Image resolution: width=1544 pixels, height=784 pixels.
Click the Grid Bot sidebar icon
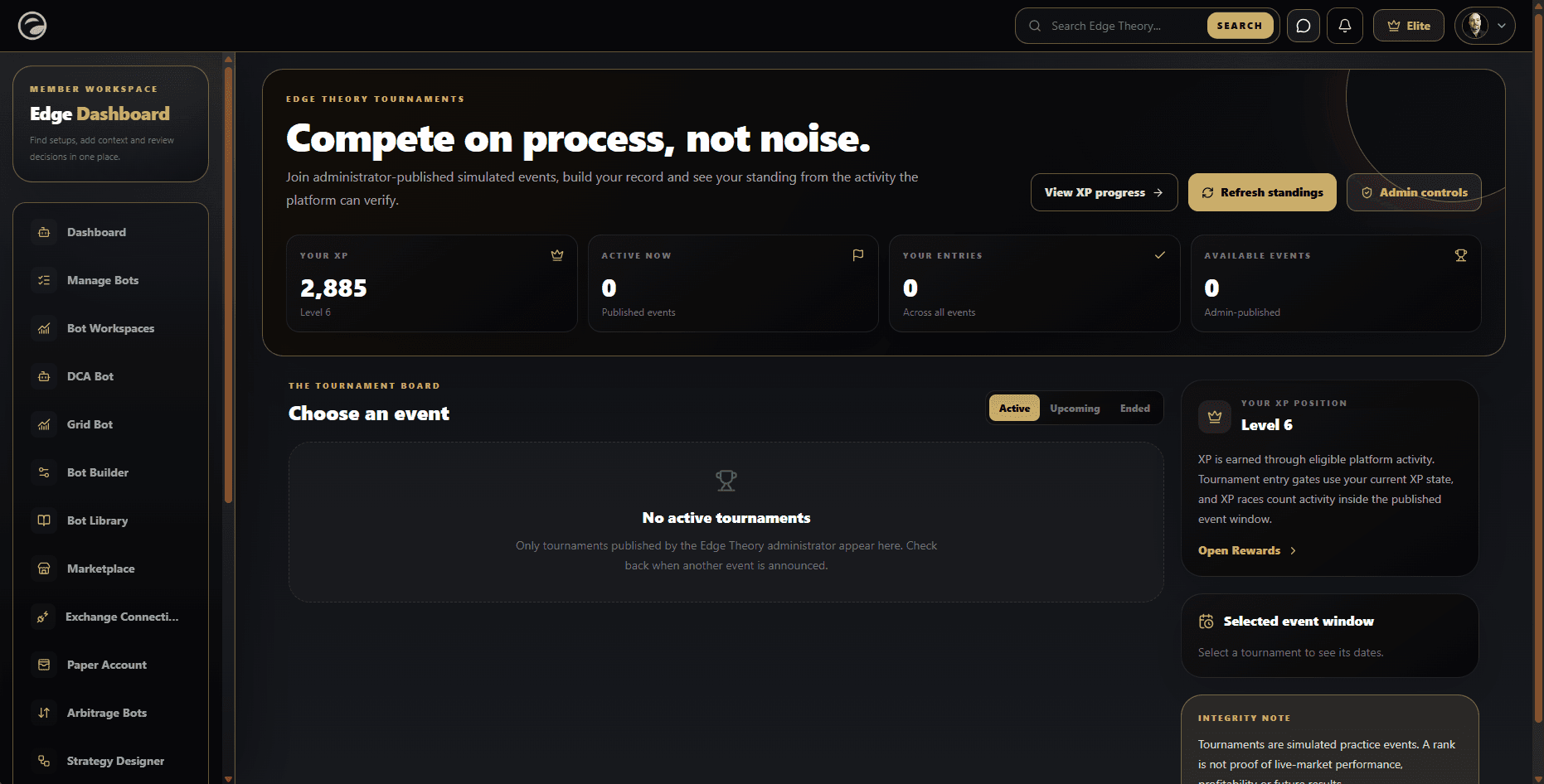pyautogui.click(x=44, y=424)
